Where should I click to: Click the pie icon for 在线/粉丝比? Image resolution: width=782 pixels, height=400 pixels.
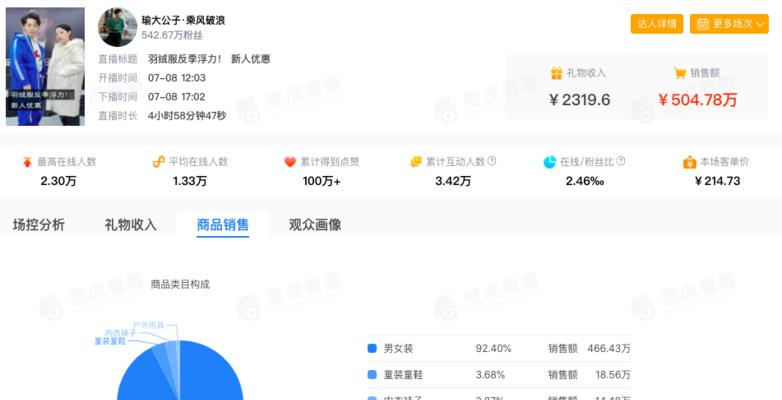click(550, 162)
